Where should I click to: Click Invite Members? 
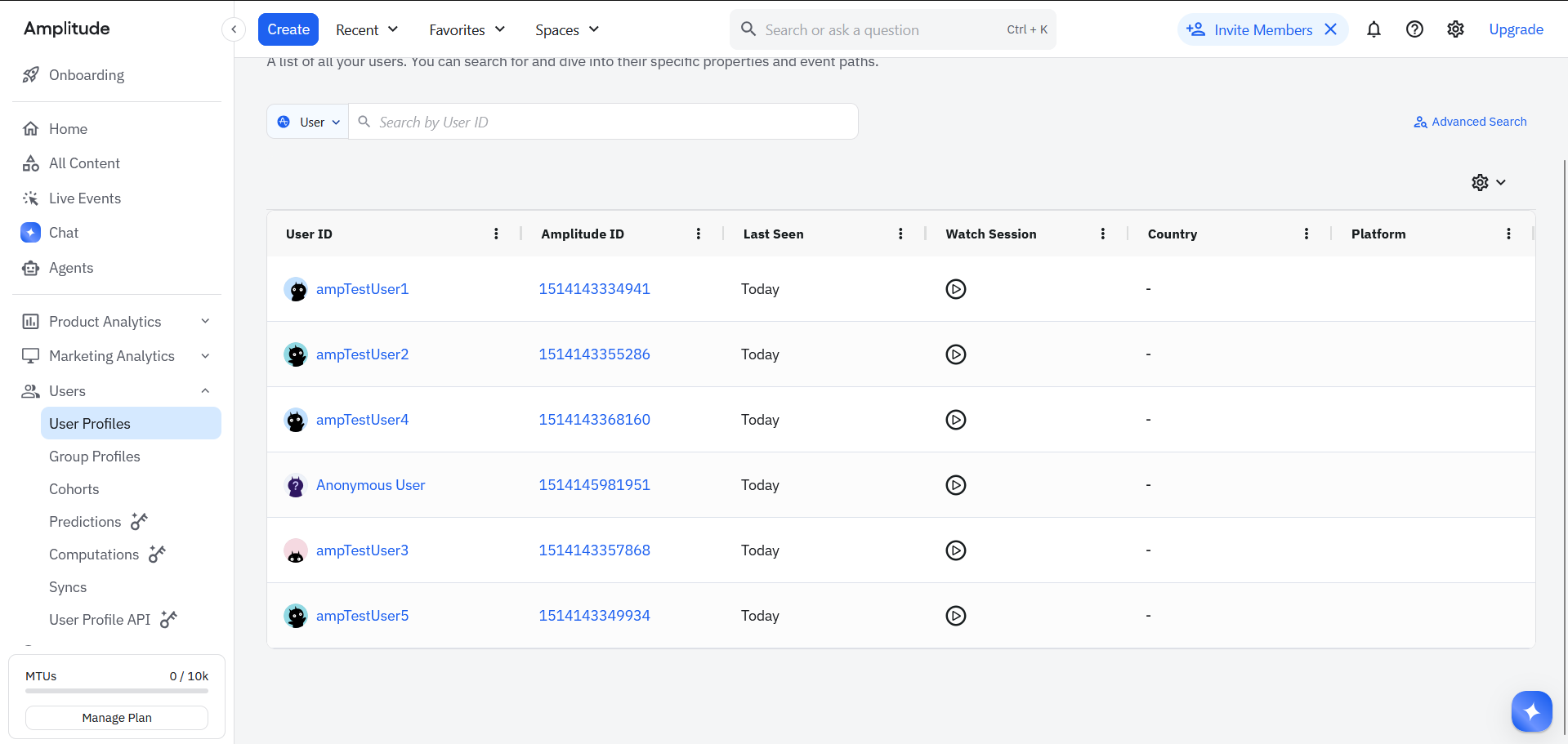point(1250,29)
